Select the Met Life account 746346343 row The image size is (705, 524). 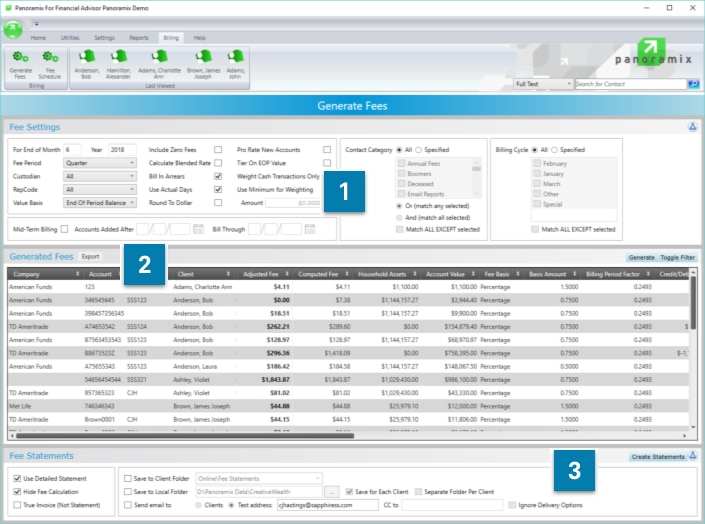click(x=348, y=406)
